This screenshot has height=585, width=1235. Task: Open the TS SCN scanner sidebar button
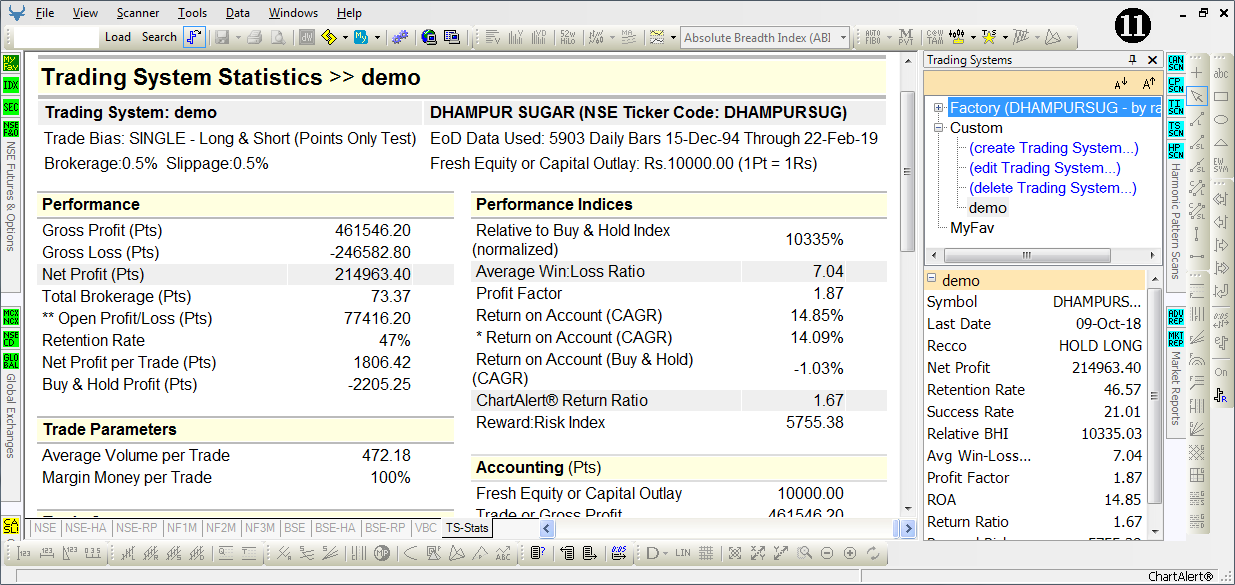point(1176,129)
